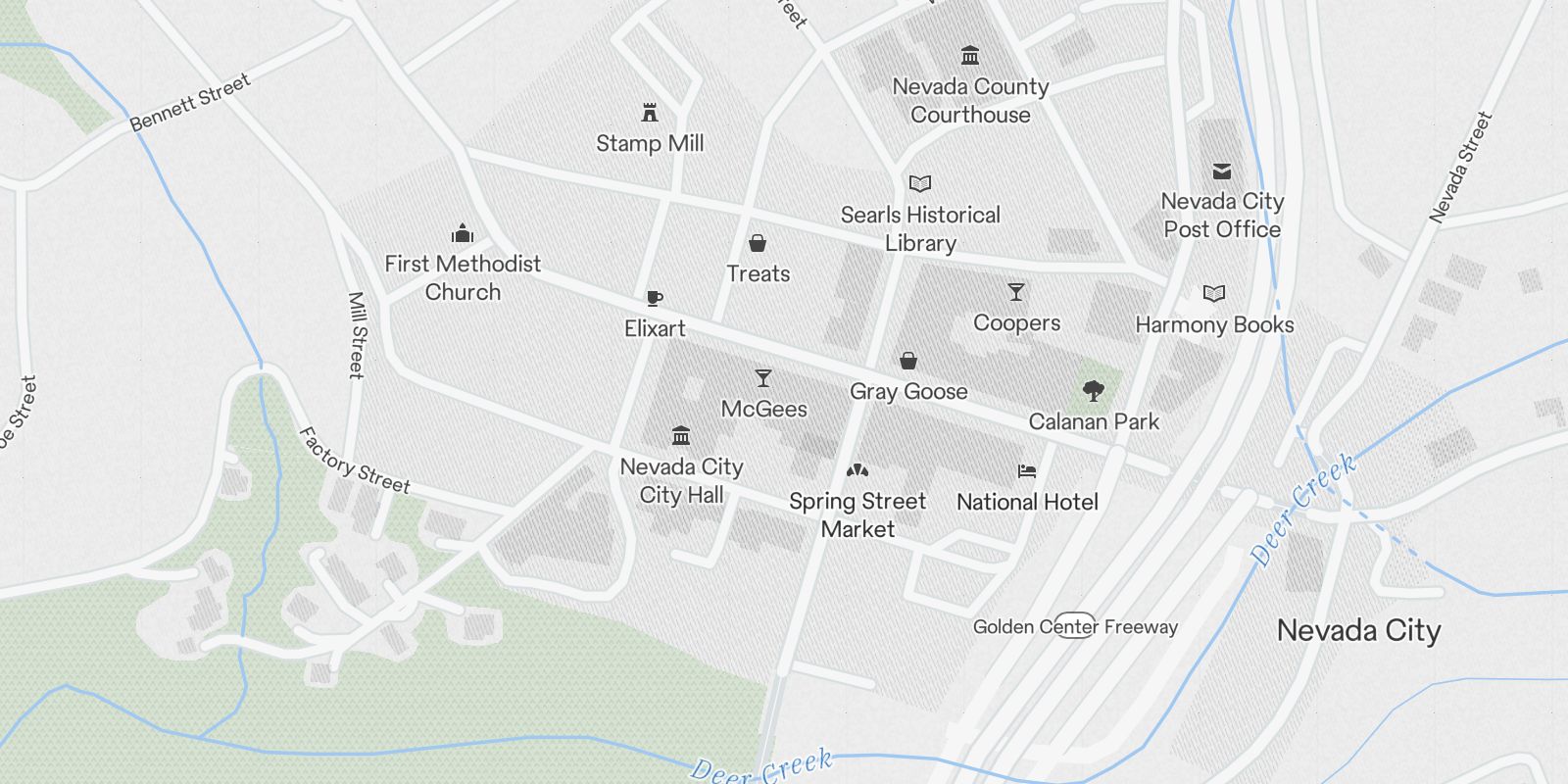Click the Nevada City town label
Screen dimensions: 1568x784
pos(1358,630)
